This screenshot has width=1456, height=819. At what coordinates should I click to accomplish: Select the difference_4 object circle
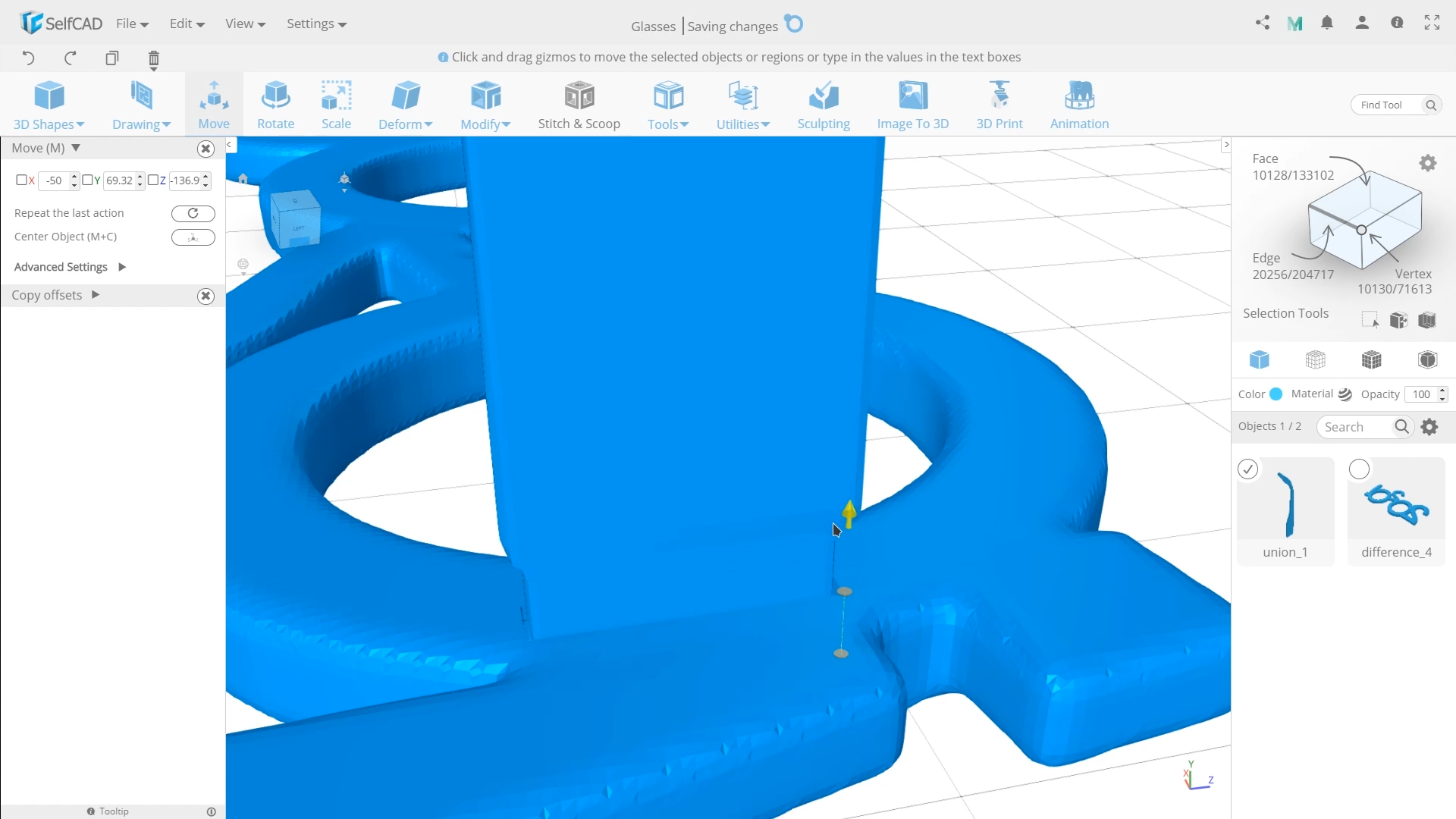coord(1360,469)
